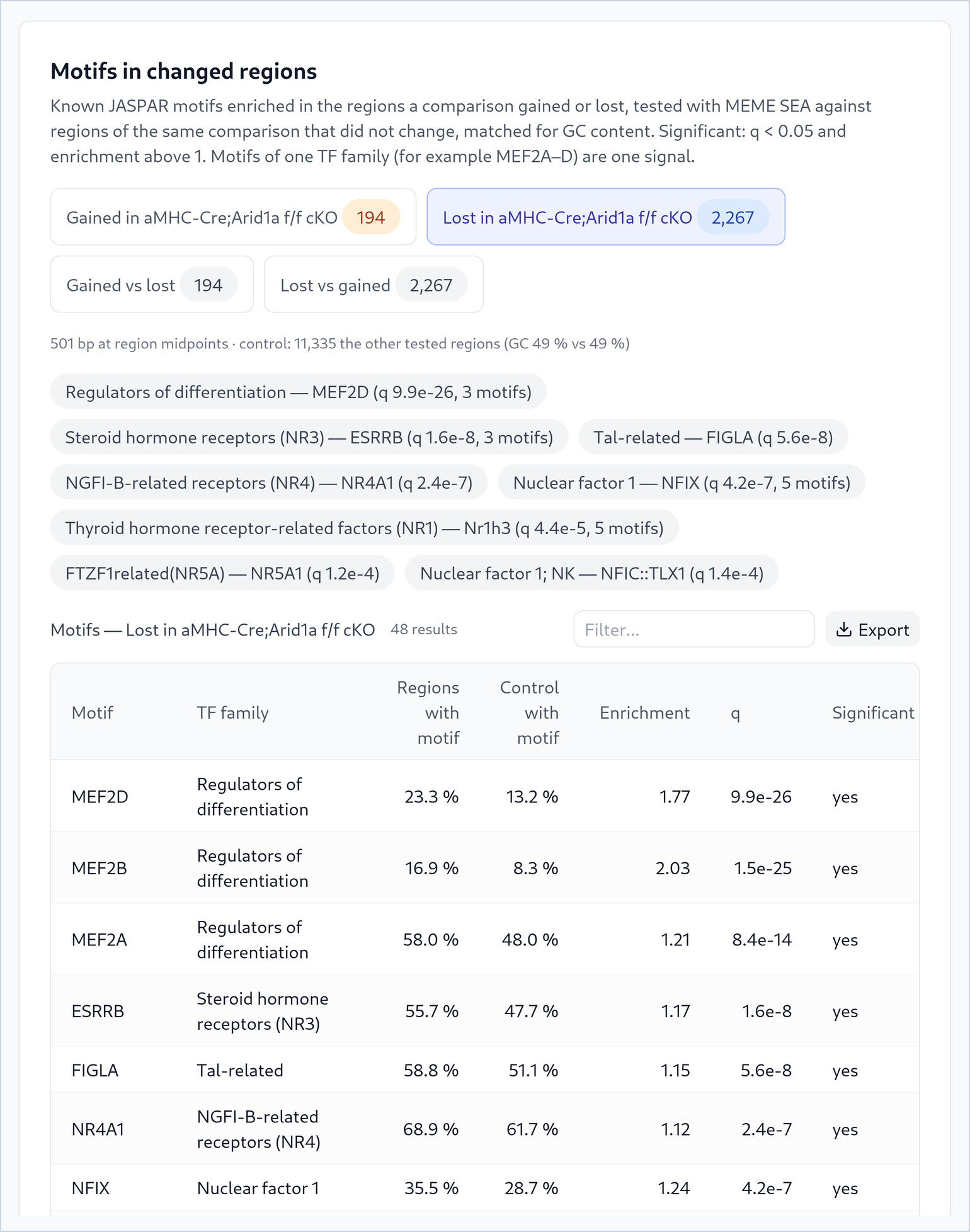
Task: Sort by the Enrichment column header
Action: [x=644, y=712]
